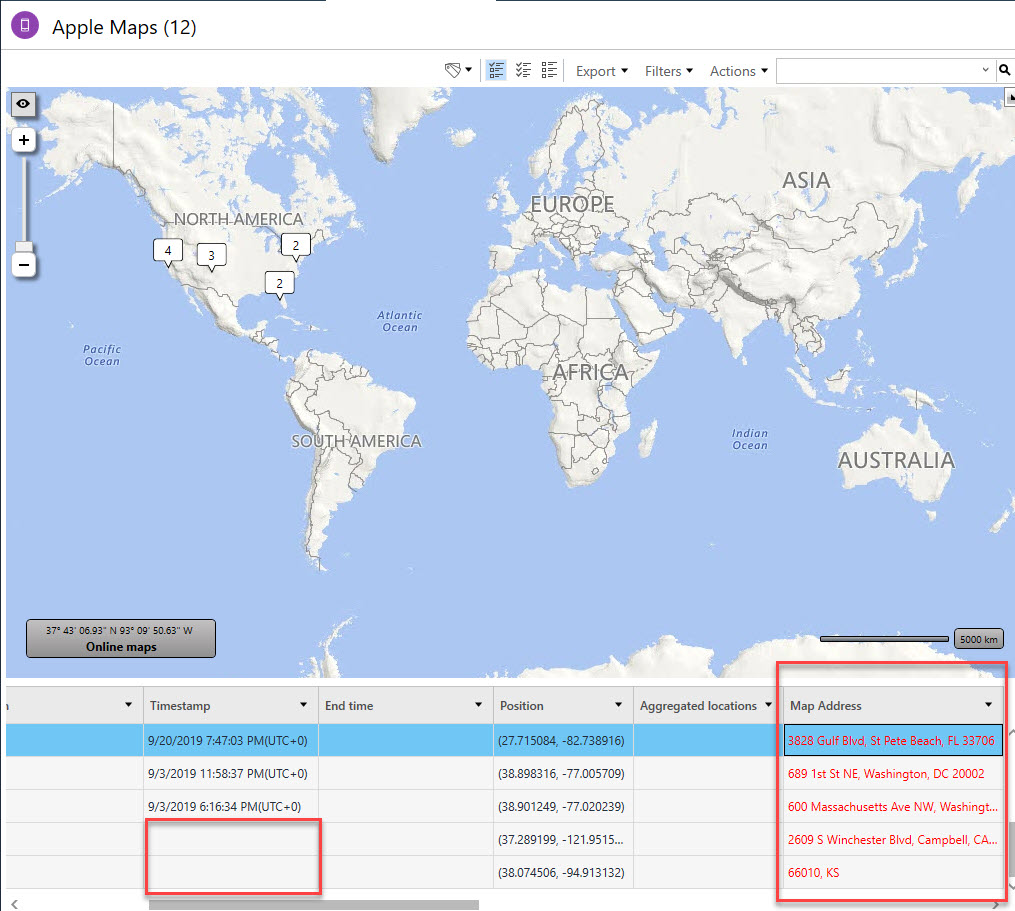Image resolution: width=1015 pixels, height=911 pixels.
Task: Expand the search box history dropdown
Action: [985, 70]
